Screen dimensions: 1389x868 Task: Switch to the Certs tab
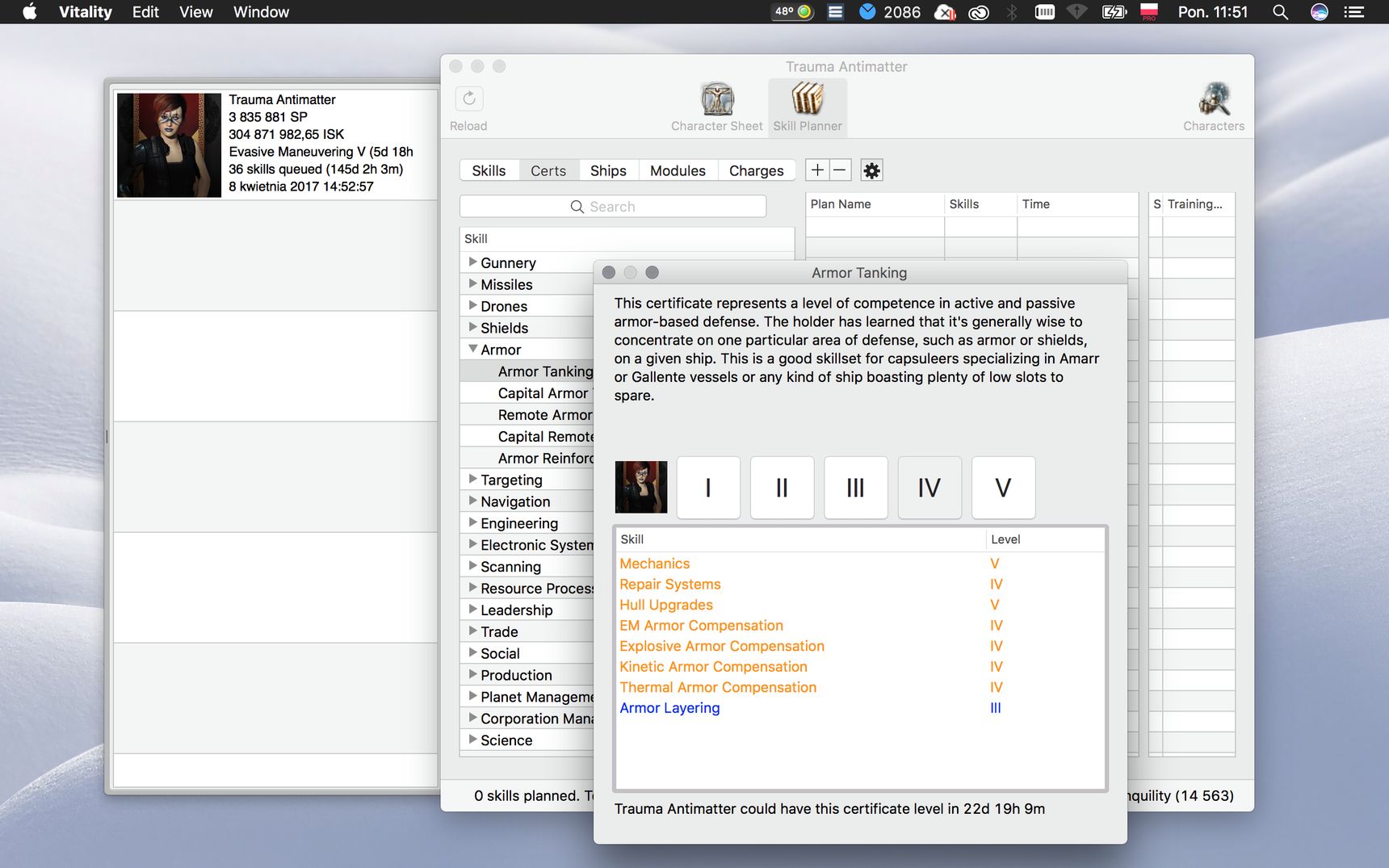point(548,170)
